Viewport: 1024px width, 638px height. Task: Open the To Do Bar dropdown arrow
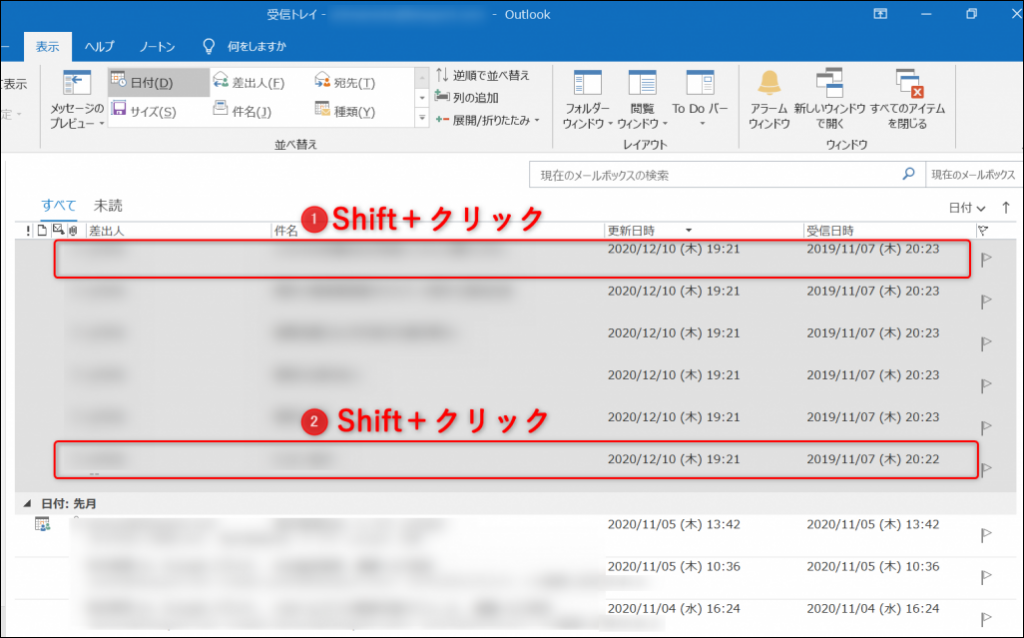[702, 123]
